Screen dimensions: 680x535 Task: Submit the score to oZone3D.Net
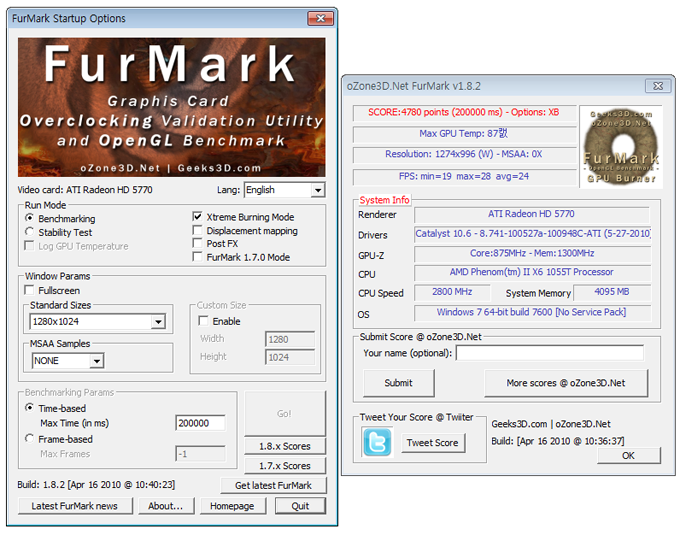[x=399, y=383]
